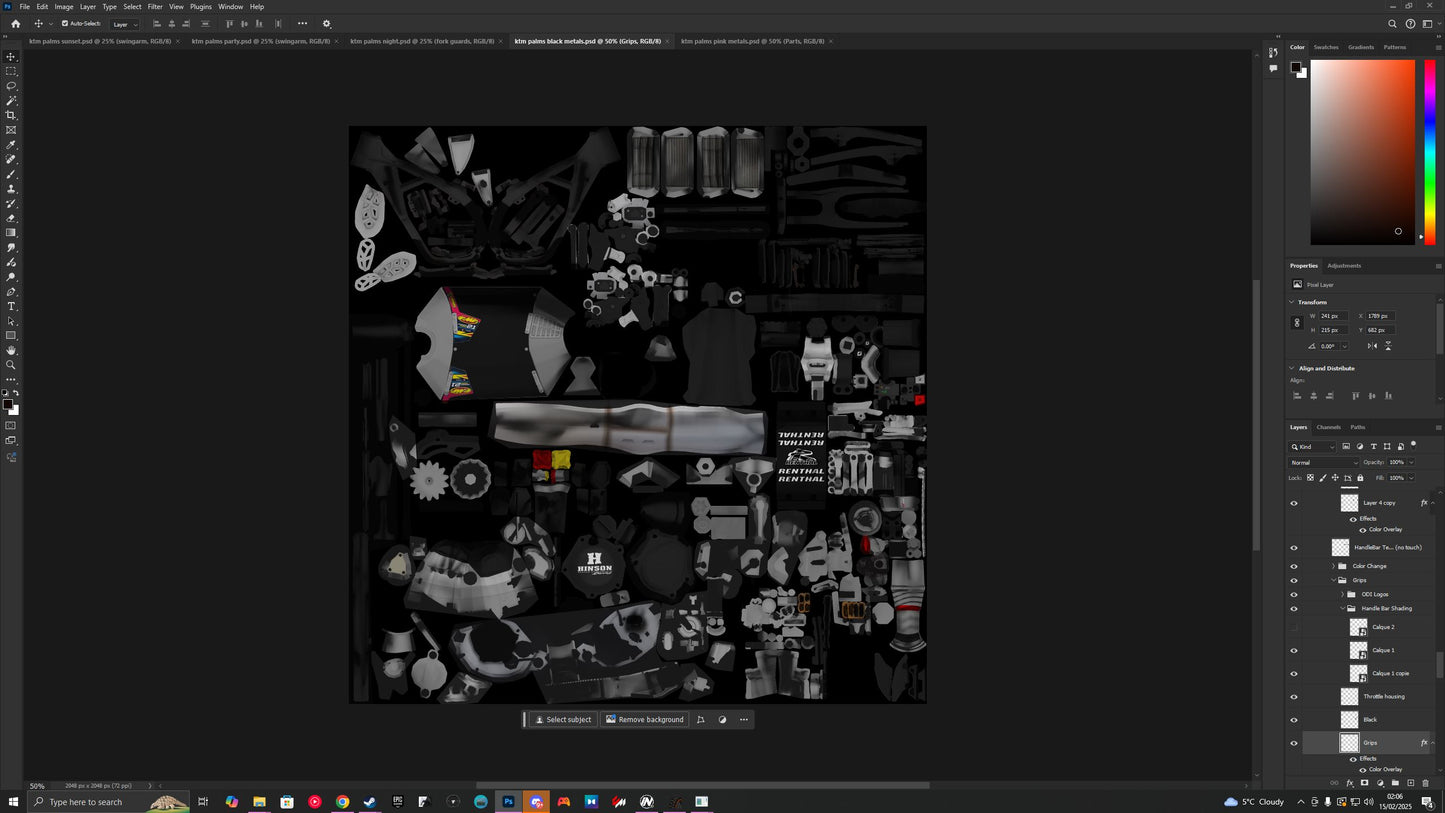Click the Select subject button
This screenshot has width=1445, height=813.
tap(563, 720)
